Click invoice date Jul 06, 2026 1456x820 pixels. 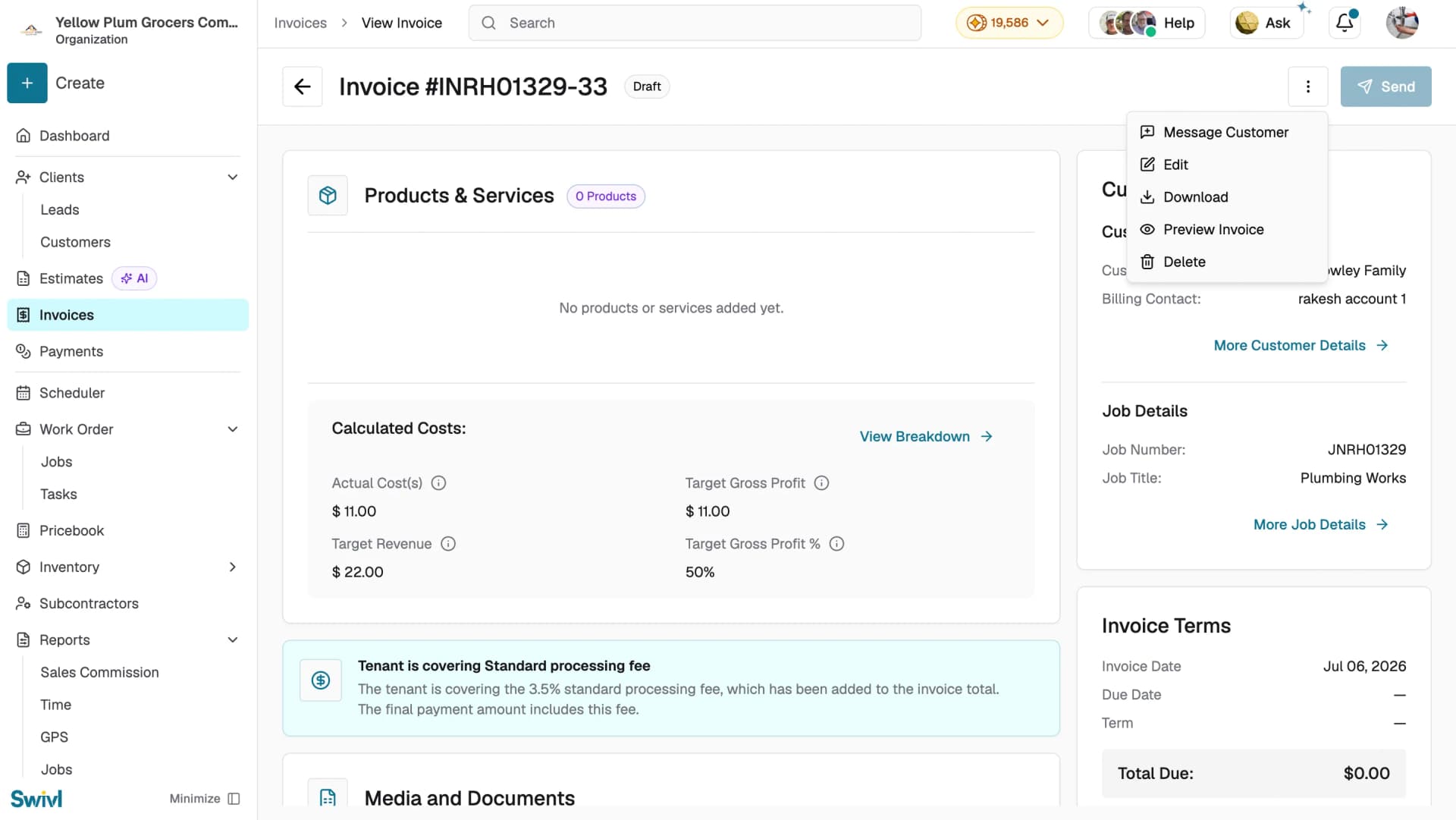[1364, 667]
